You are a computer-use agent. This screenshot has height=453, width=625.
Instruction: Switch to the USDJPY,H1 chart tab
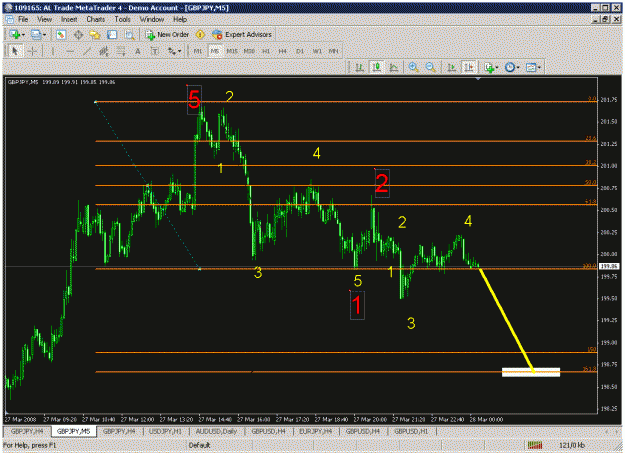tap(165, 431)
